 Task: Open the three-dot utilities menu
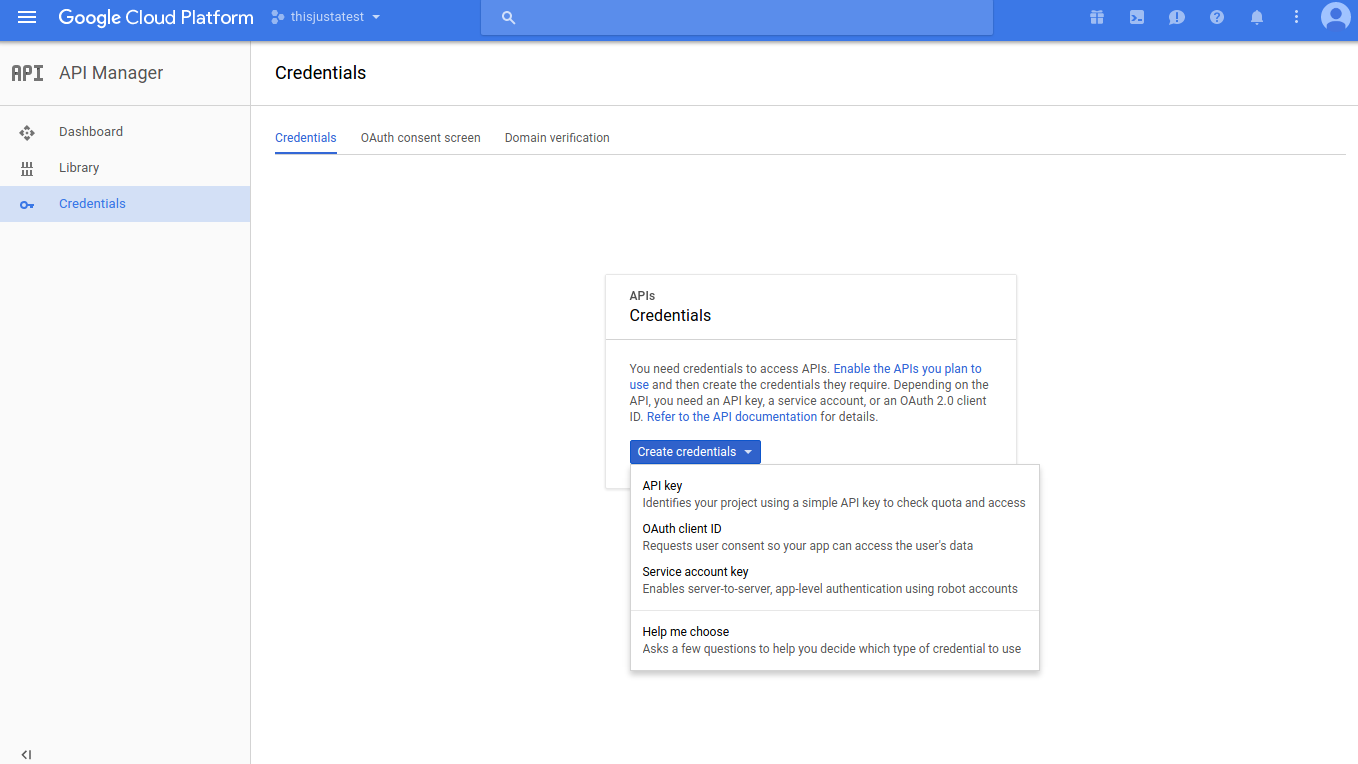pos(1297,17)
